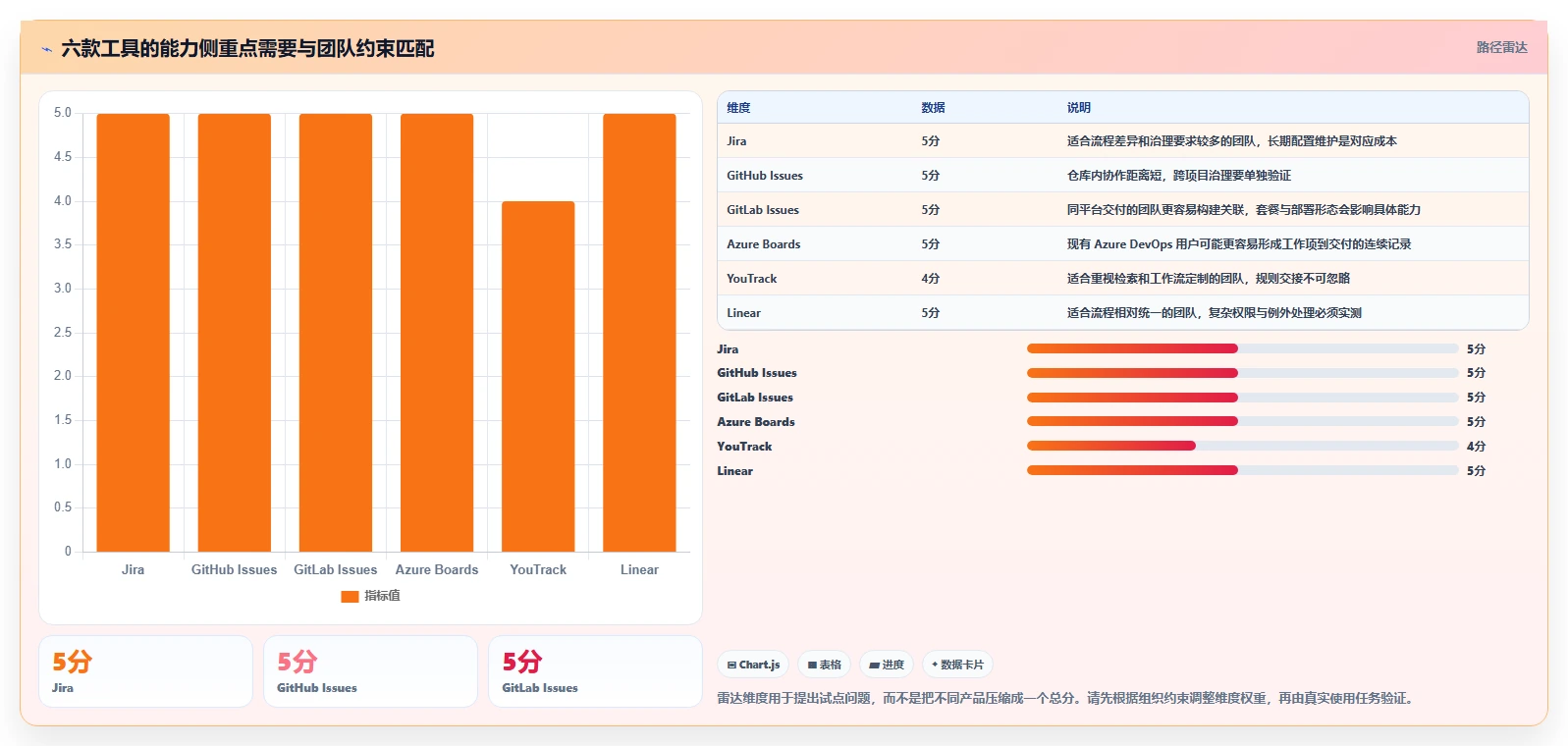1568x746 pixels.
Task: Click the YouTrack table cell
Action: pos(752,279)
